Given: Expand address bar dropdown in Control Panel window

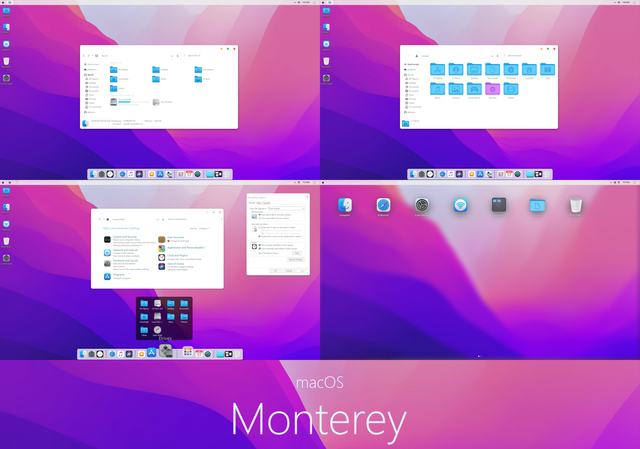Looking at the screenshot, I should click(x=157, y=220).
